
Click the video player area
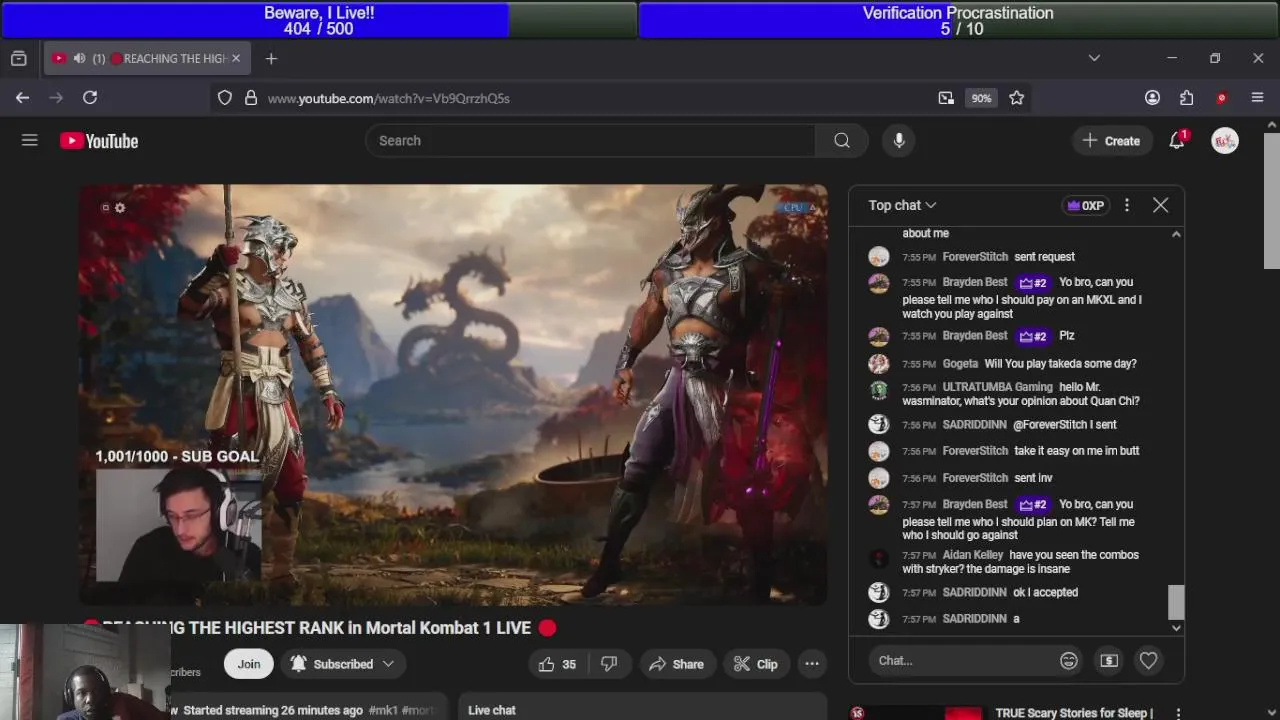pos(453,394)
